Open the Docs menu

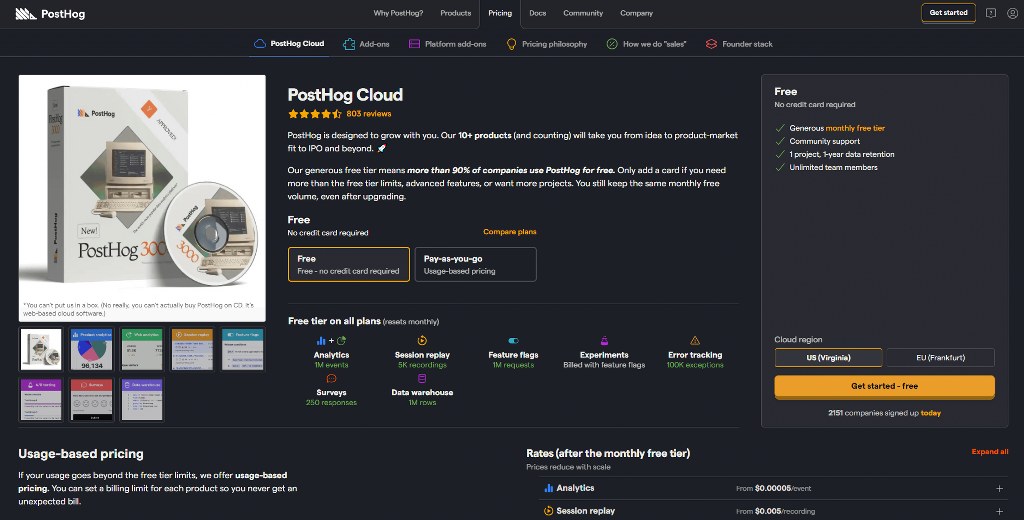[x=537, y=13]
